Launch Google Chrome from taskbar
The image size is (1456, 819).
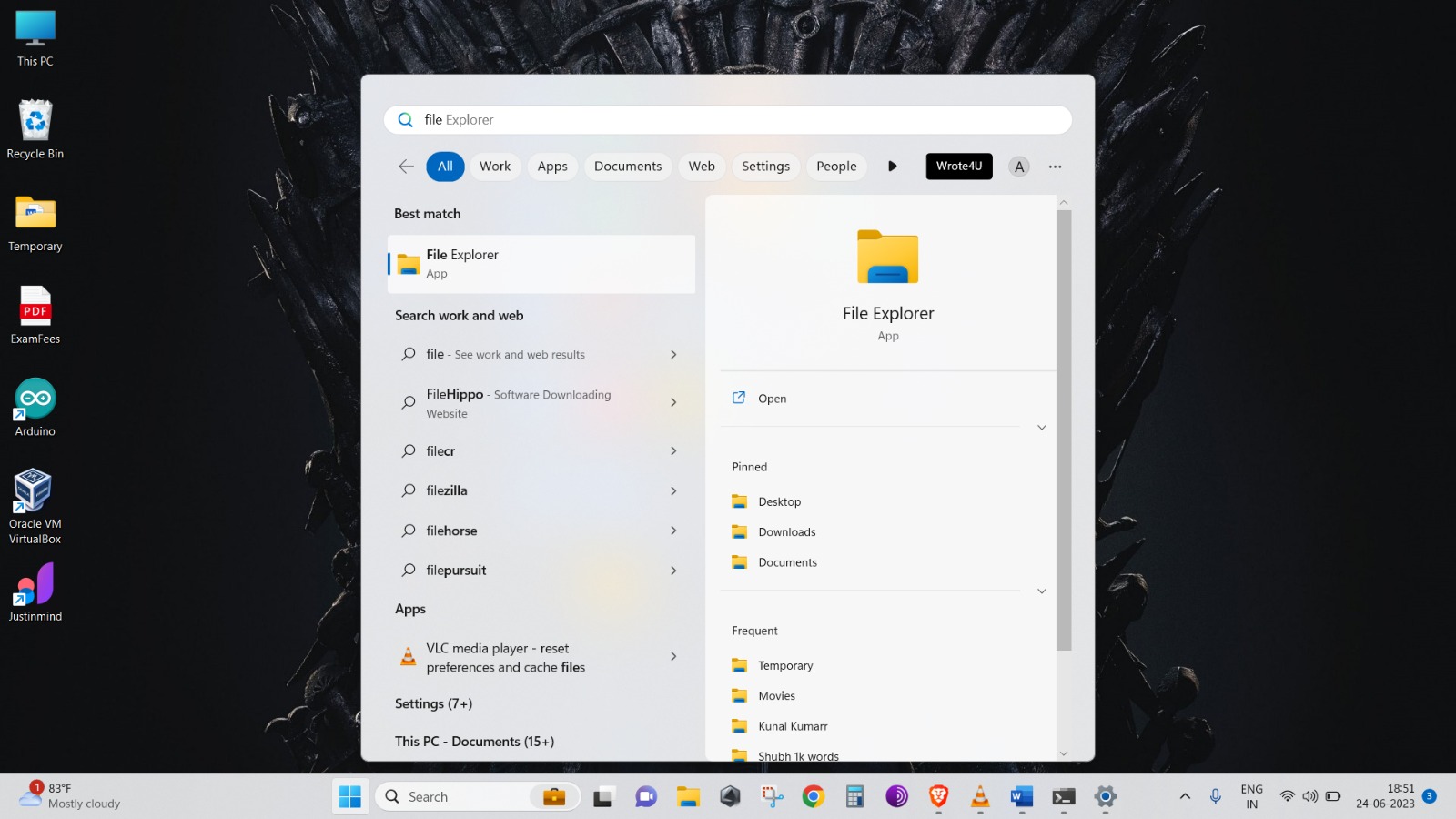click(813, 796)
